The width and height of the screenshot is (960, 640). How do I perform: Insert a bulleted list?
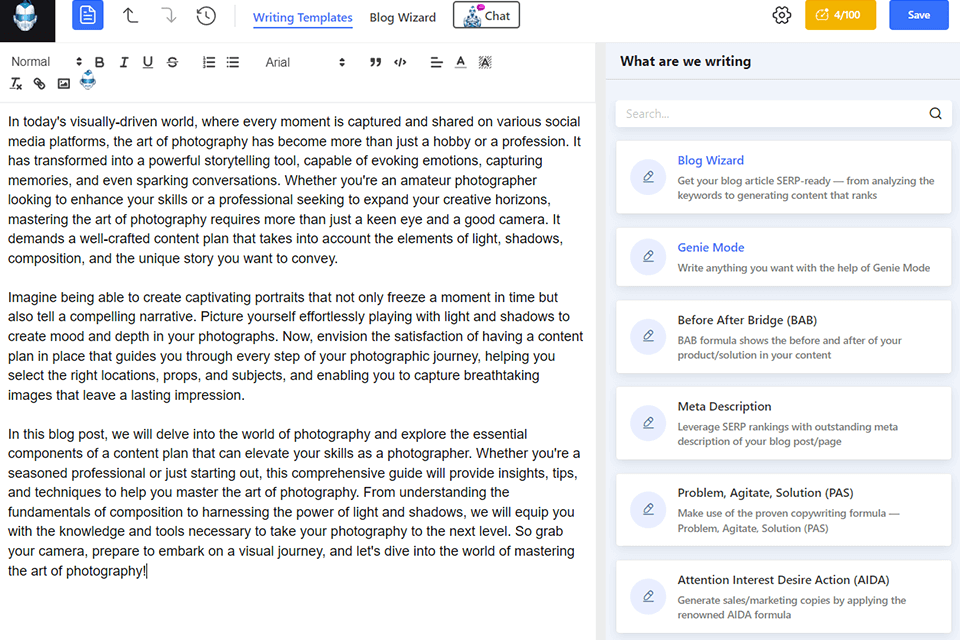click(233, 62)
